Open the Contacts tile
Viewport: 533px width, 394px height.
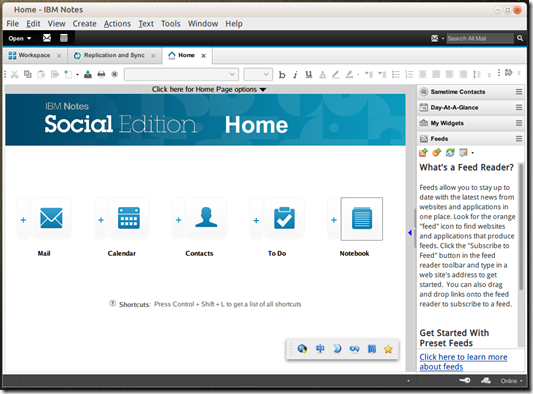[206, 218]
